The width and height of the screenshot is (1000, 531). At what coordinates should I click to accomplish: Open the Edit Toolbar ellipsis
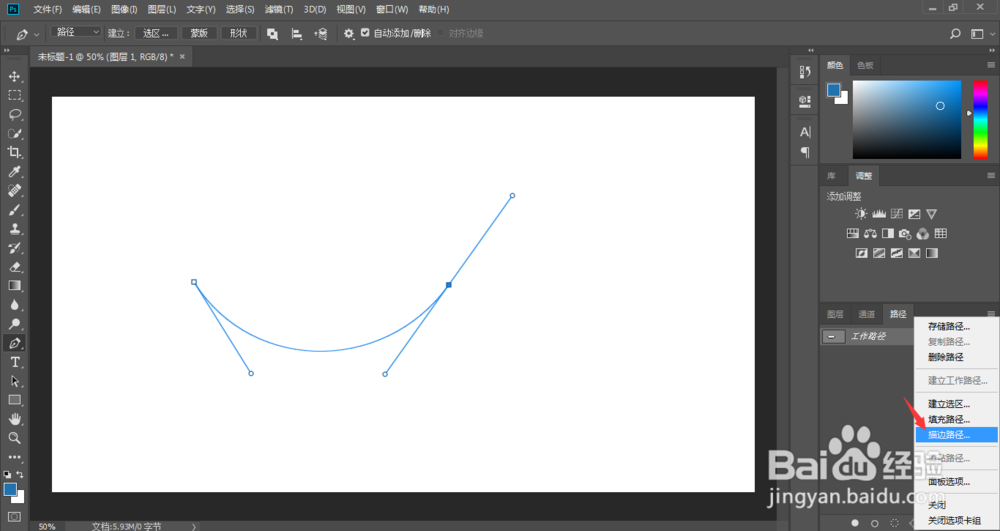point(15,457)
